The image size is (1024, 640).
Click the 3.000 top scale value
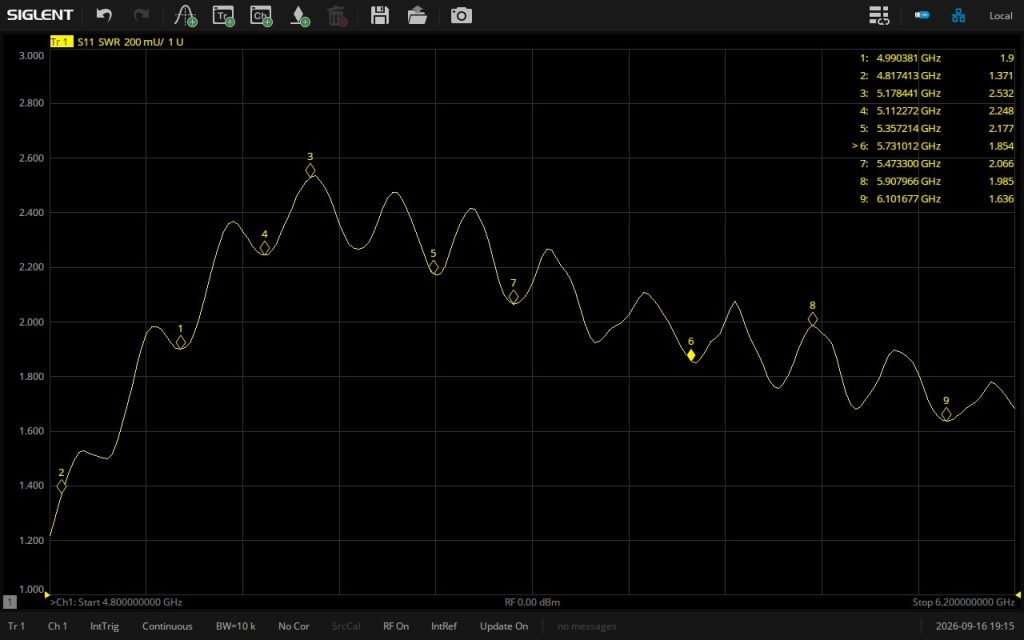pos(31,56)
